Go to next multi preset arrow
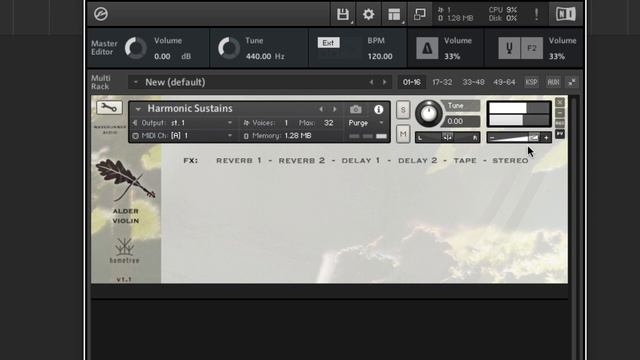The width and height of the screenshot is (640, 360). coord(384,82)
